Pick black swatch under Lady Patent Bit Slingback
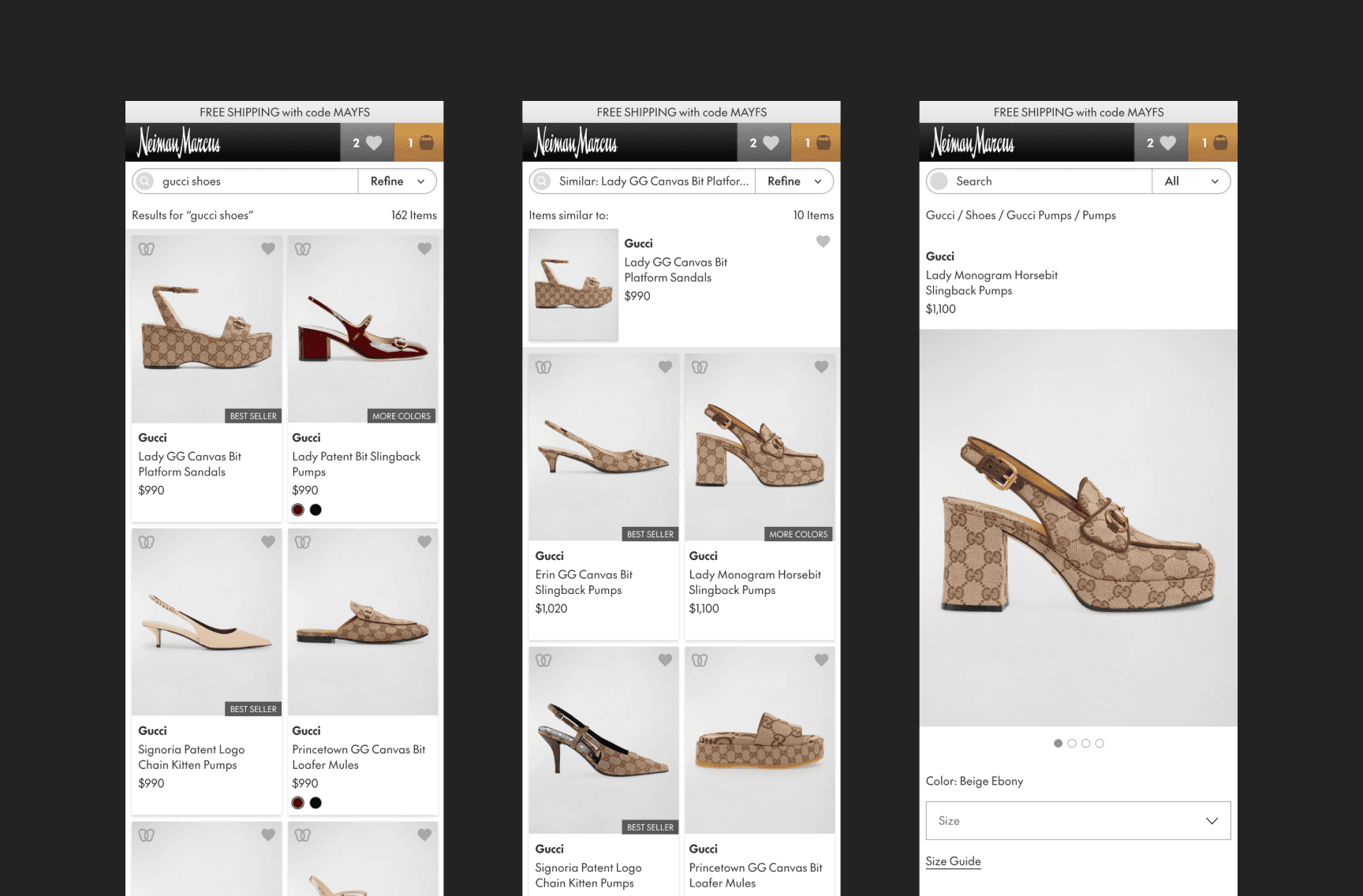The image size is (1363, 896). pyautogui.click(x=316, y=510)
